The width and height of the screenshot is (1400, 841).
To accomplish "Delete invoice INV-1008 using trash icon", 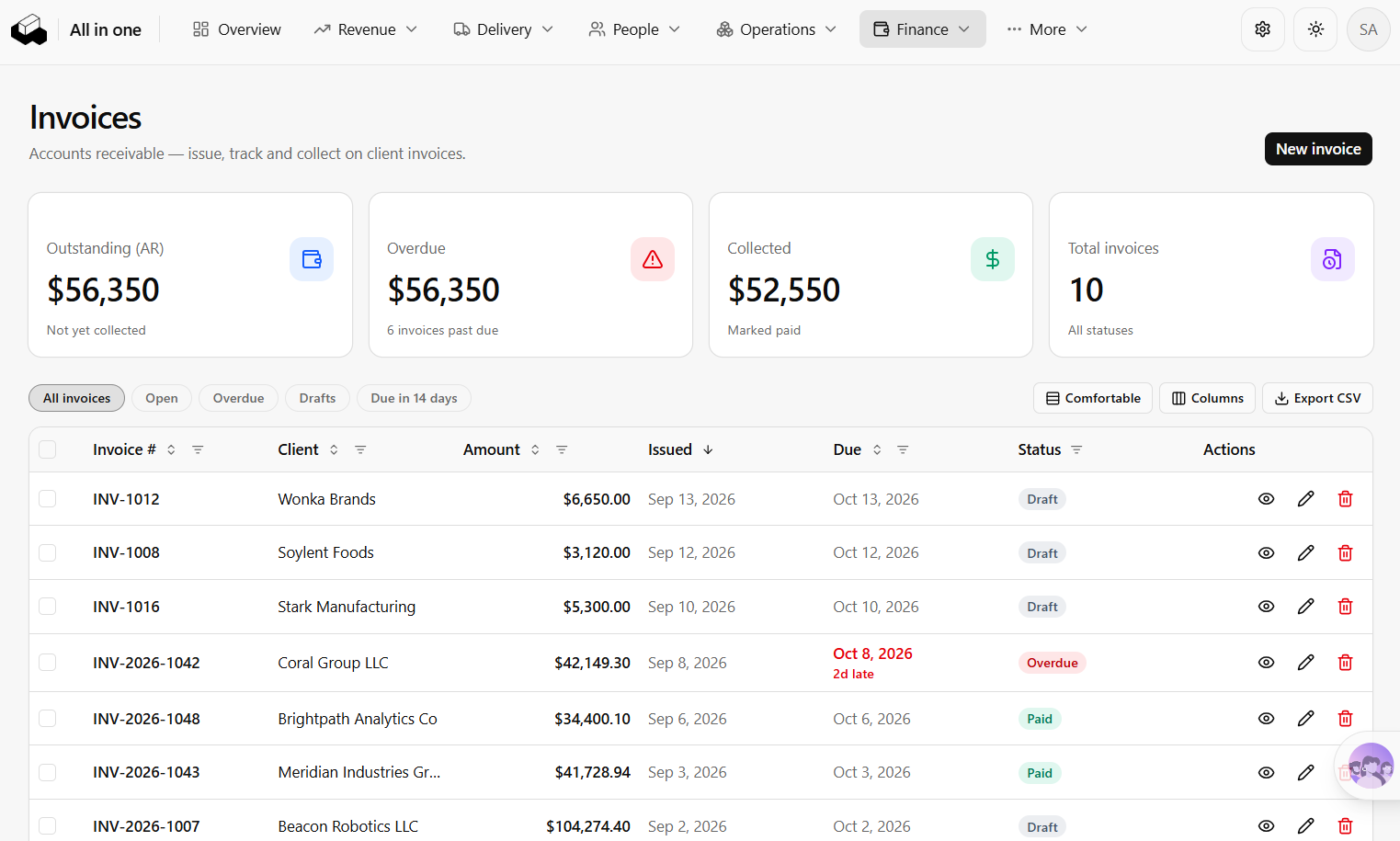I will click(1345, 553).
